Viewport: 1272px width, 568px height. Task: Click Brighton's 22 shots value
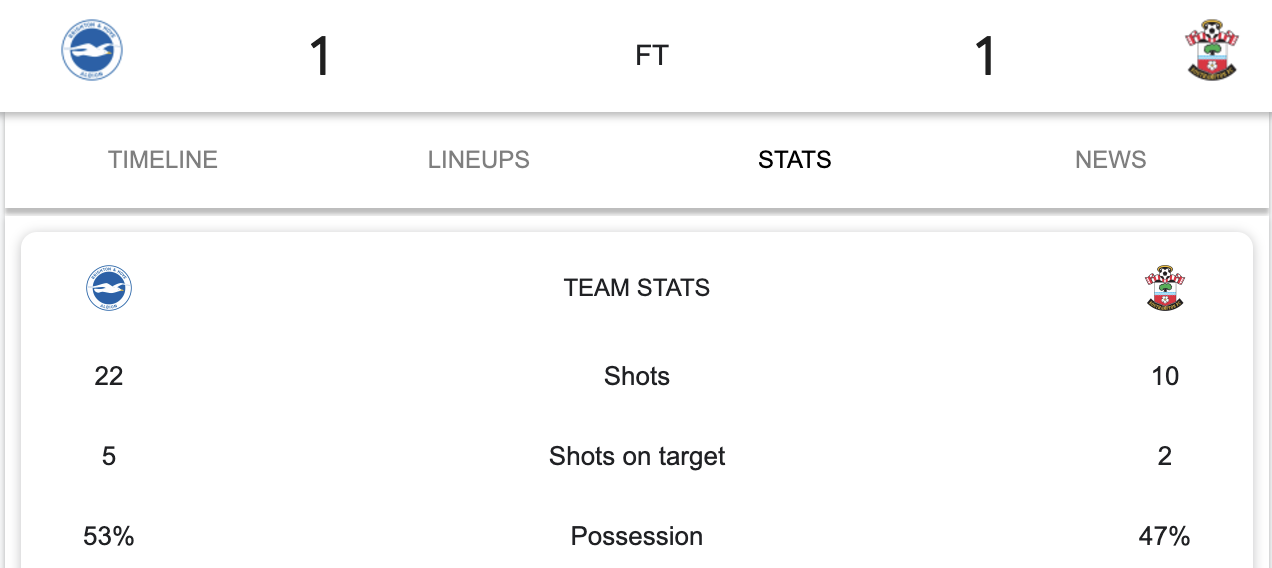click(109, 376)
